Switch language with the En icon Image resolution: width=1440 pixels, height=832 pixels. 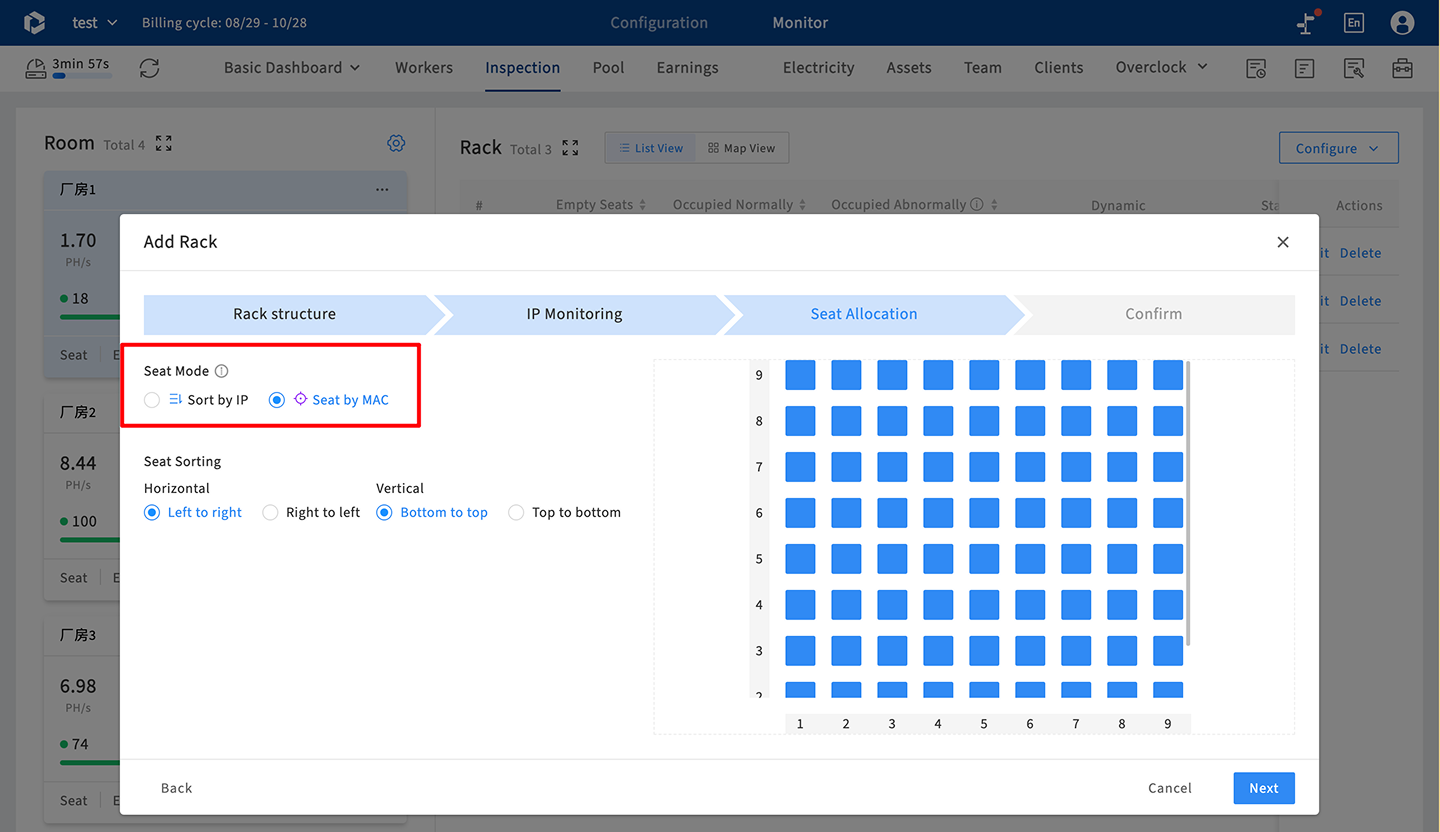click(x=1353, y=23)
